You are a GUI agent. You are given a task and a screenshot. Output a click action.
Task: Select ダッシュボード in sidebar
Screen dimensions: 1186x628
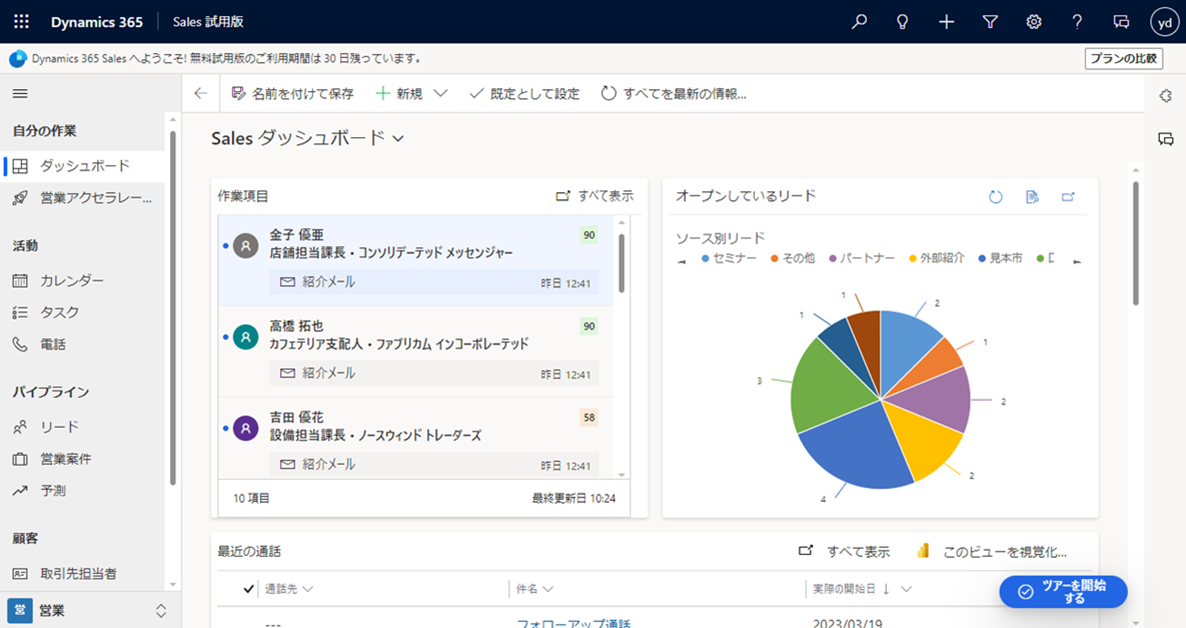[x=84, y=166]
